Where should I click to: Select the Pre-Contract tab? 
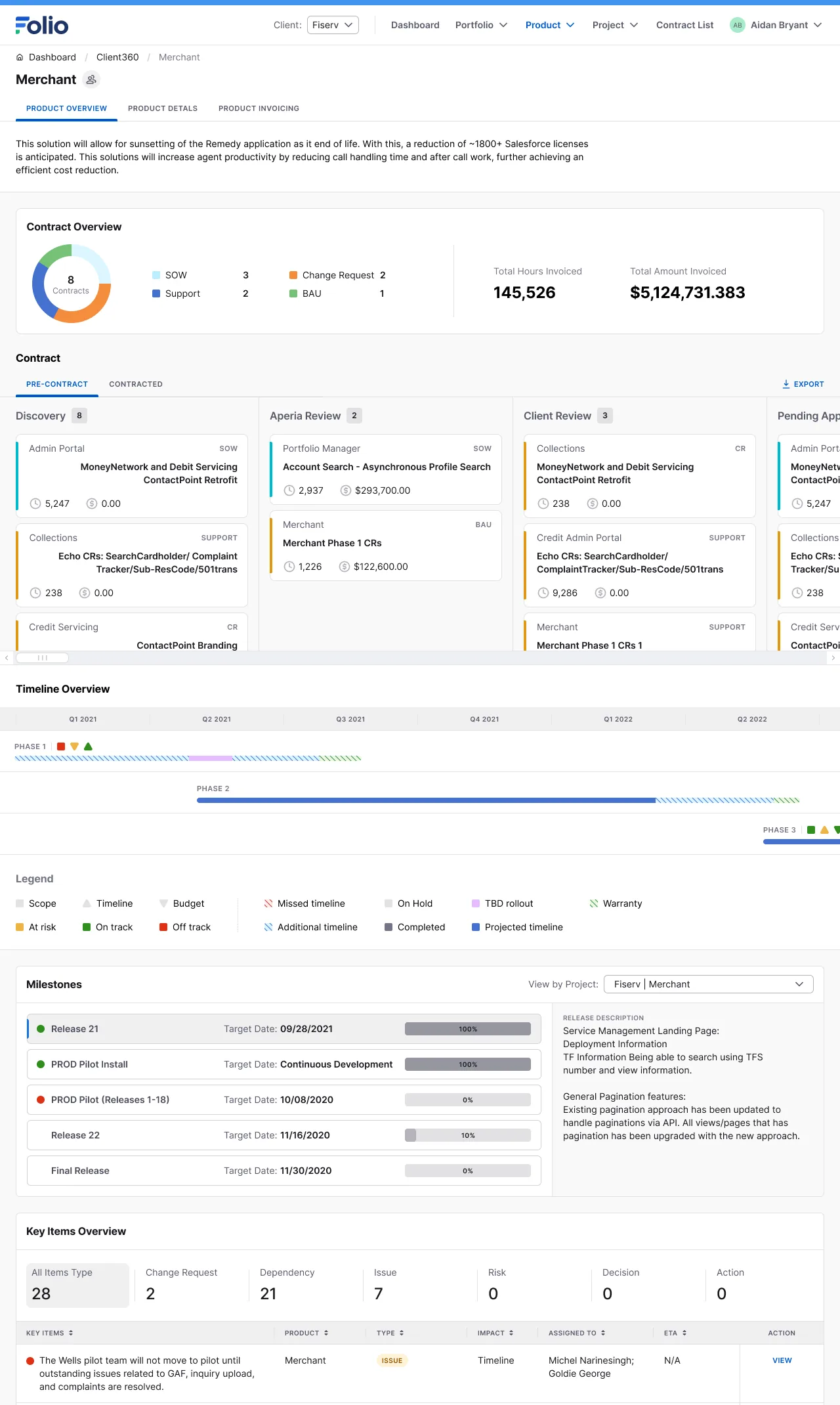coord(57,384)
